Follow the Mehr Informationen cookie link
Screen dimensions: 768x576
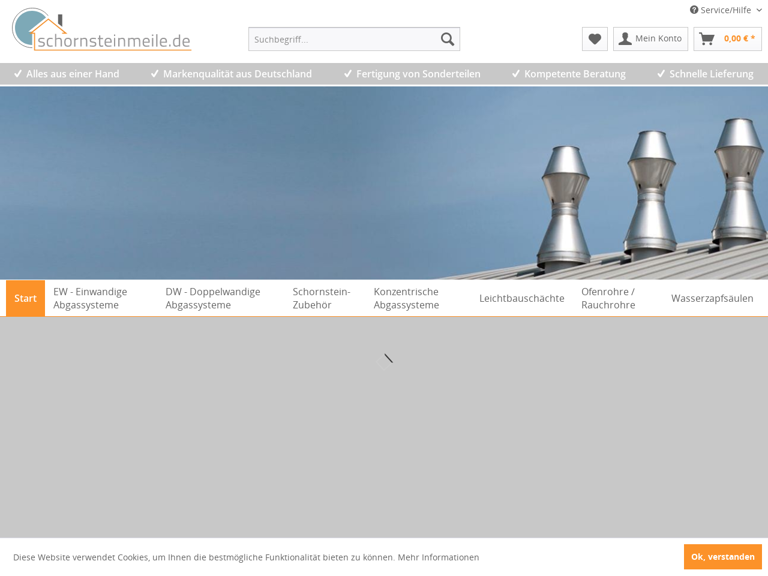point(438,557)
